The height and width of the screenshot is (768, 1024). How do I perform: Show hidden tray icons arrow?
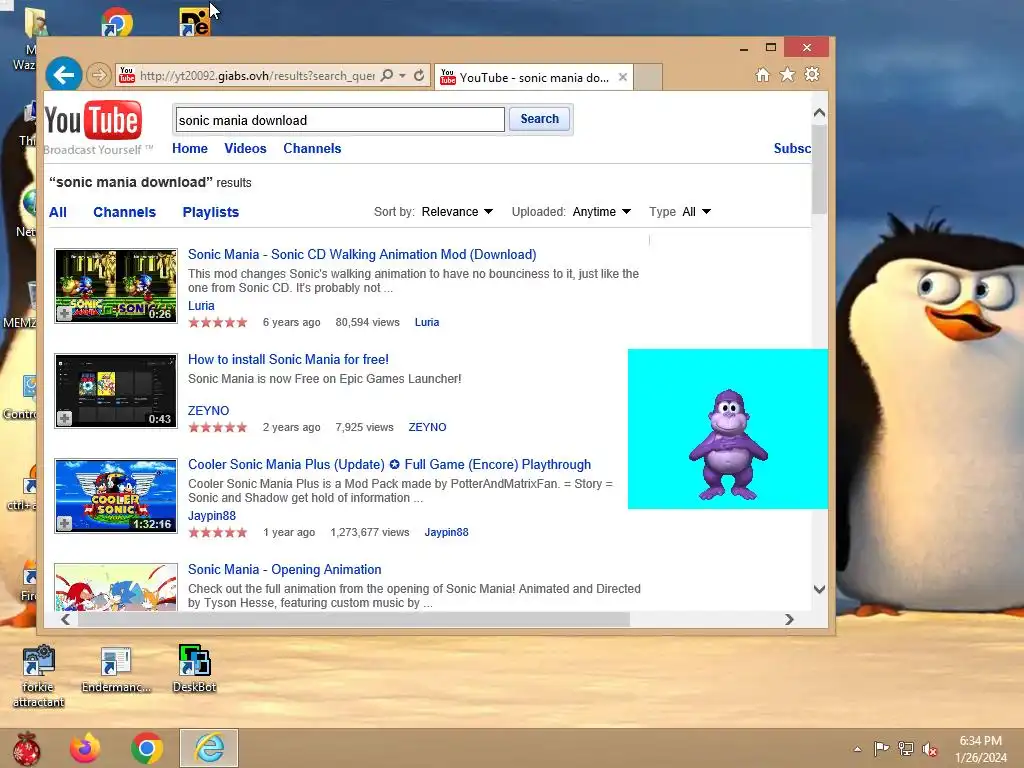[857, 749]
